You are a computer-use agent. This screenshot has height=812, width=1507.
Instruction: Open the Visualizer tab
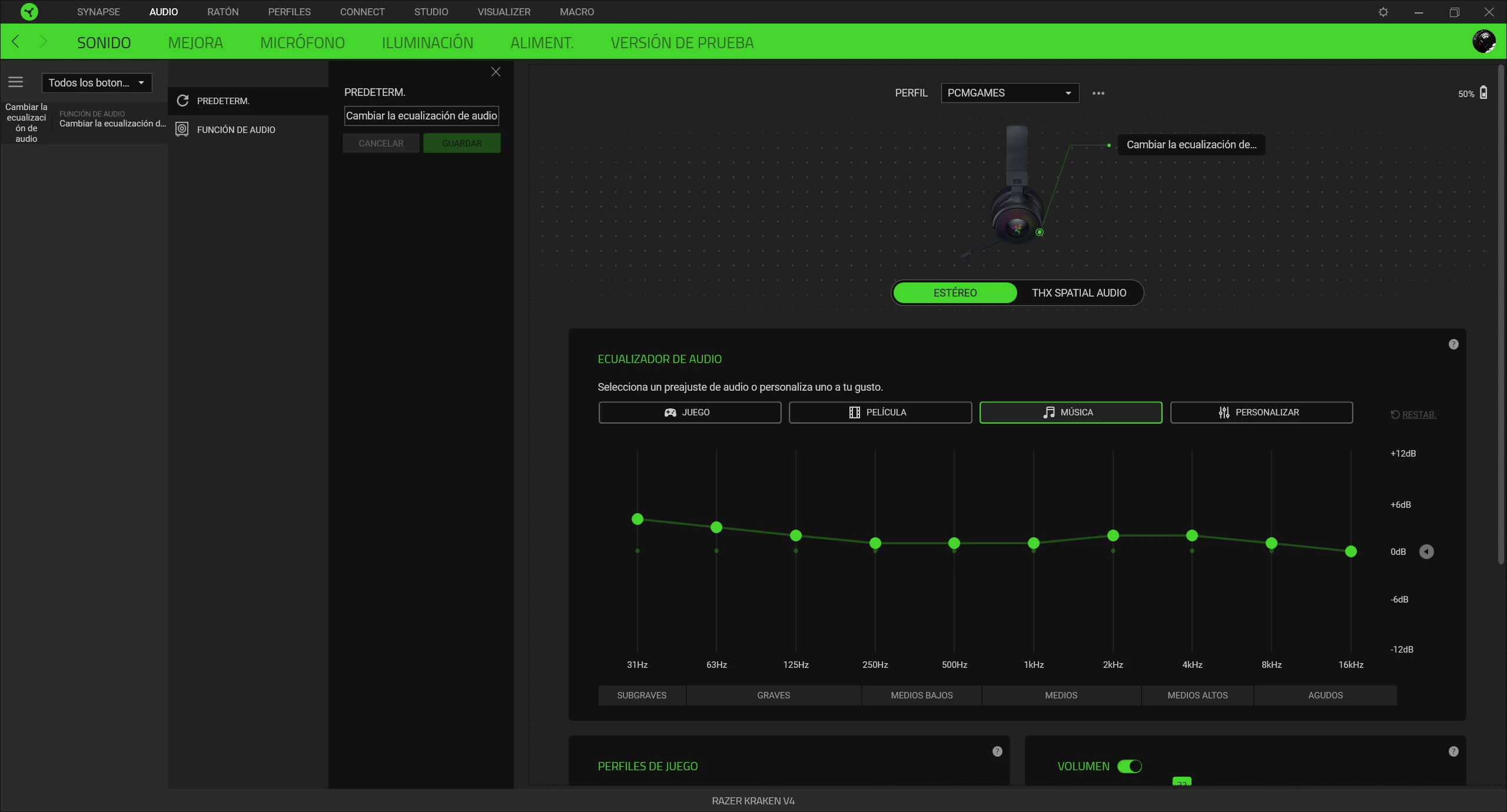(504, 12)
